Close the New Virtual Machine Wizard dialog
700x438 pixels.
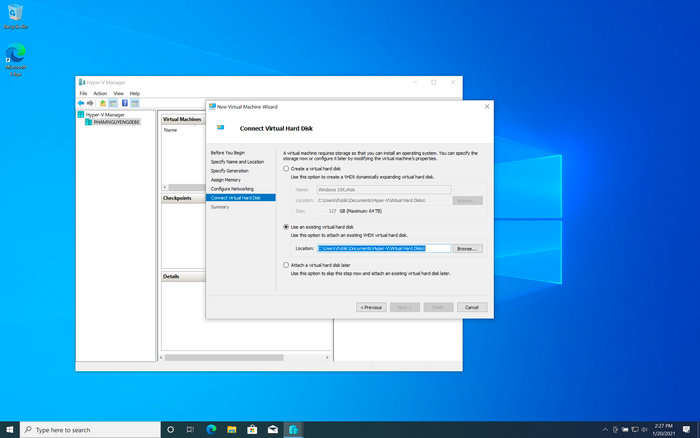(487, 107)
